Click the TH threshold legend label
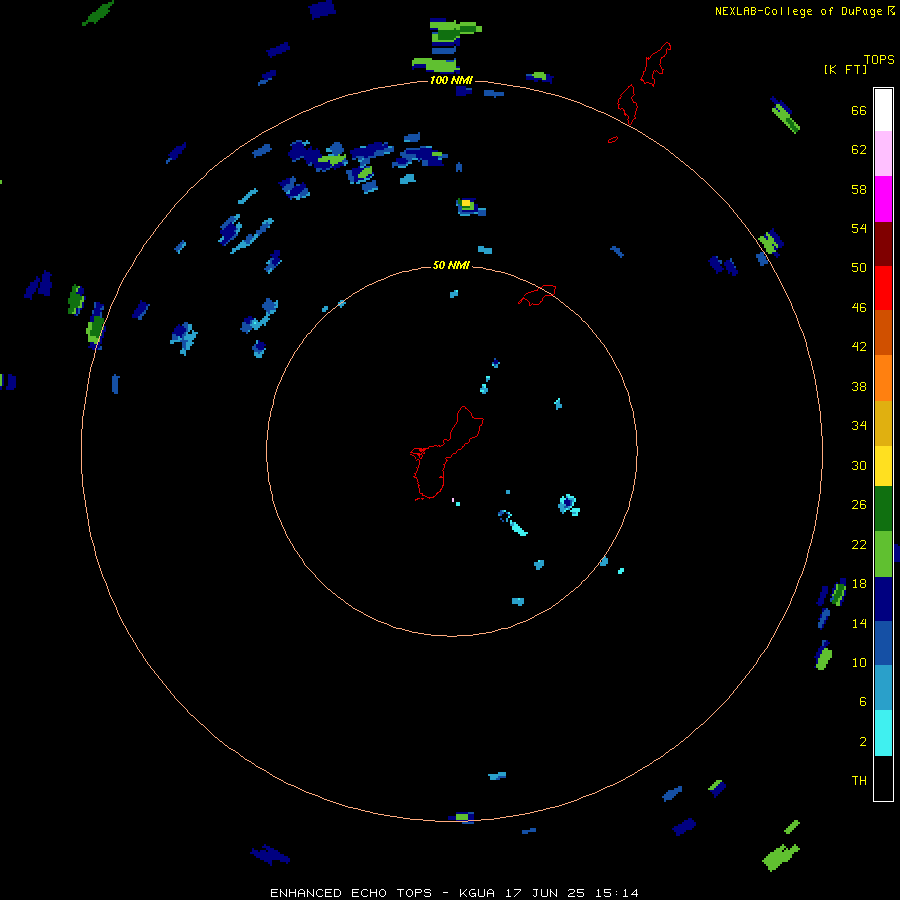This screenshot has width=900, height=900. (859, 781)
